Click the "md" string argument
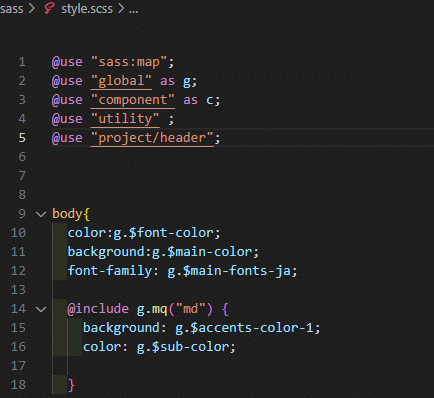The image size is (434, 398). click(190, 309)
